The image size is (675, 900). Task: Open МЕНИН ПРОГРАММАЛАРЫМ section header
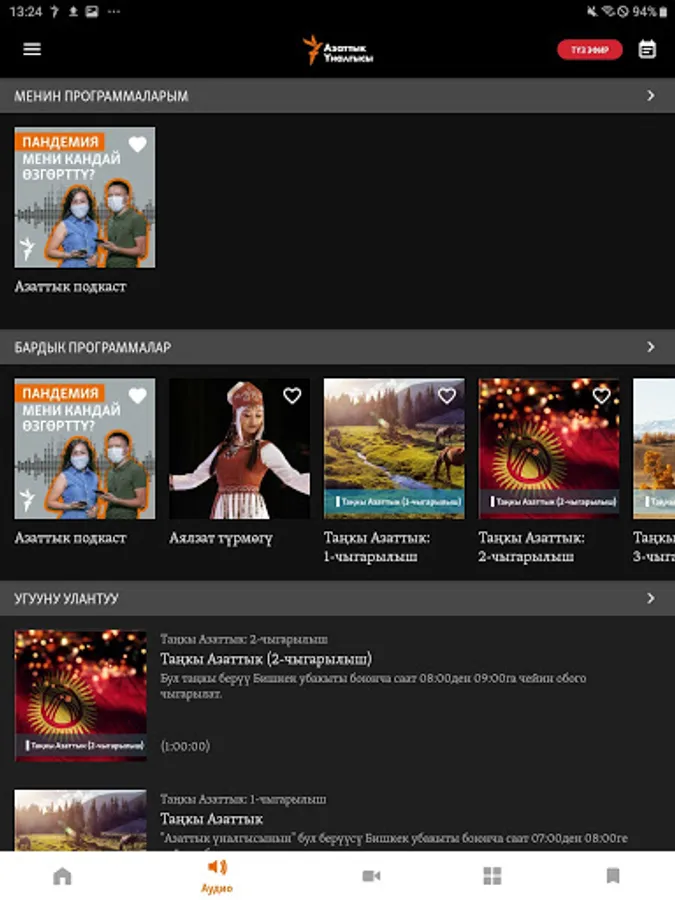tap(338, 96)
